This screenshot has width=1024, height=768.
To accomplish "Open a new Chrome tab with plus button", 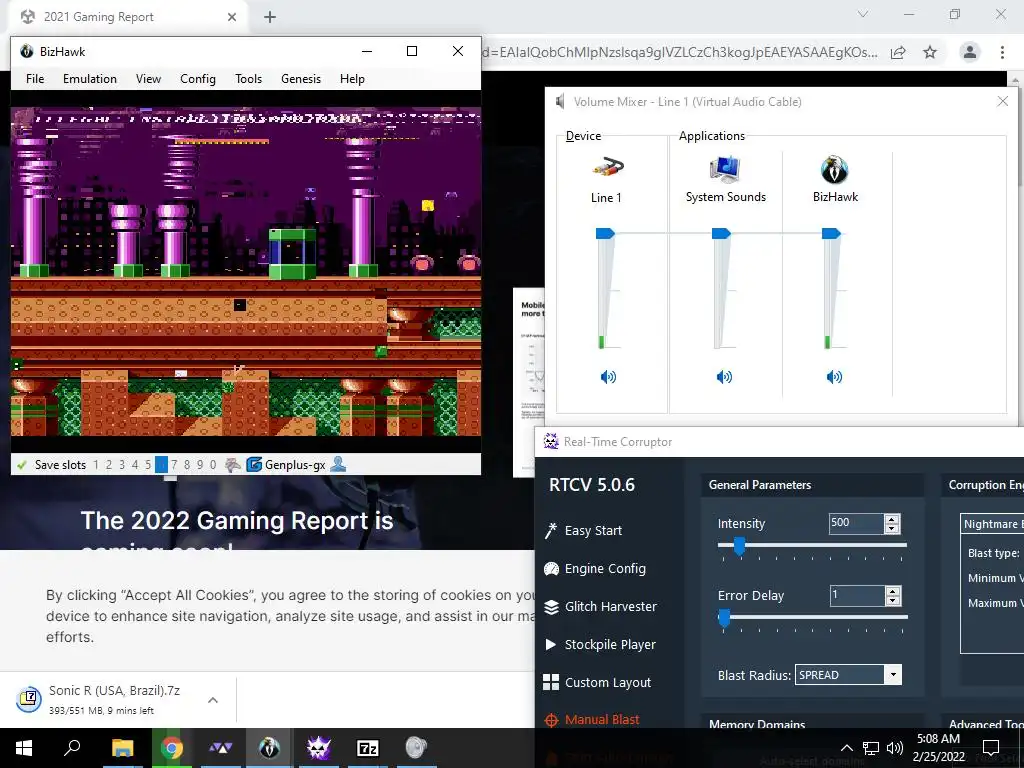I will click(x=270, y=17).
